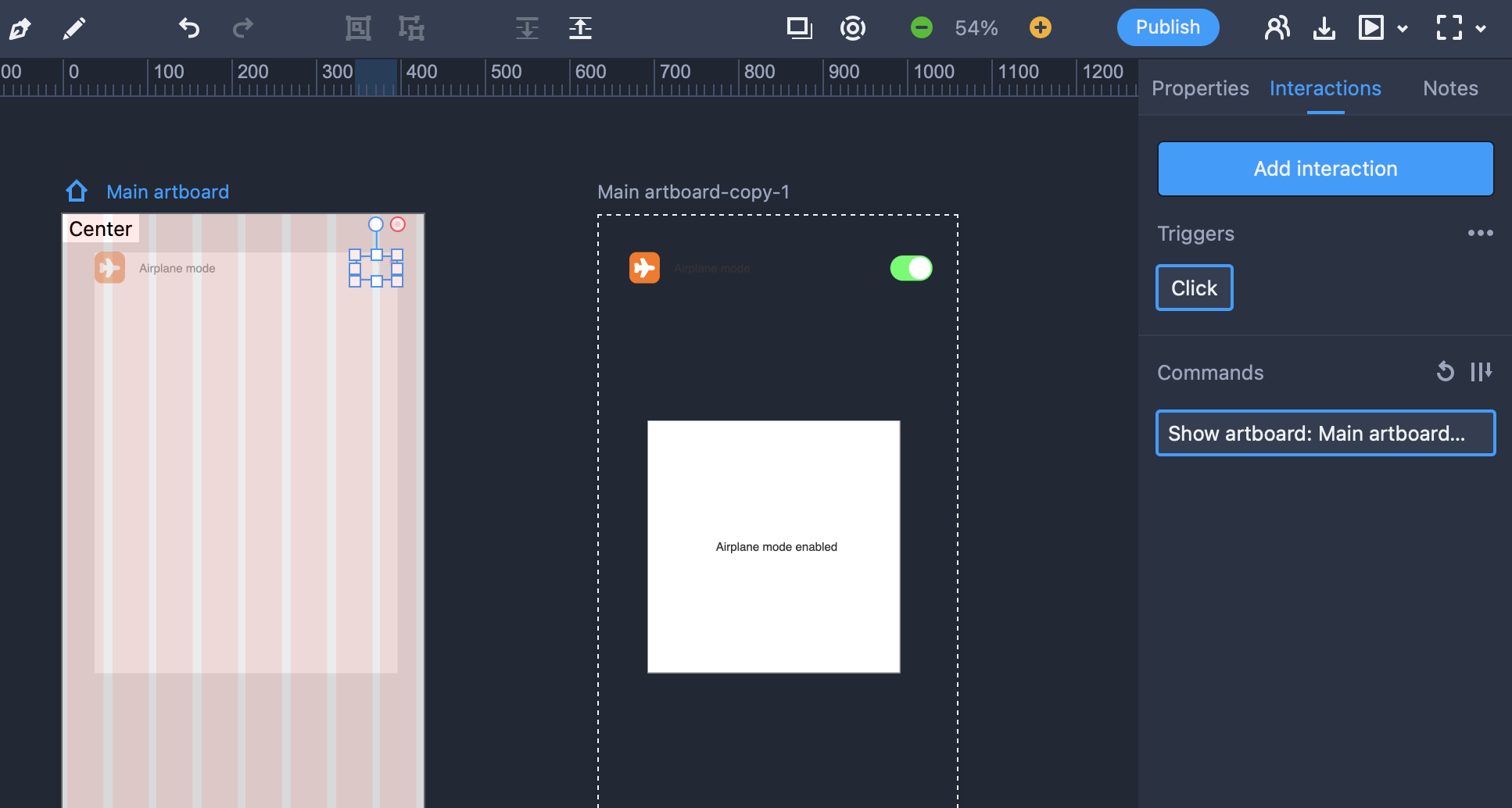Select the Click trigger box
Image resolution: width=1512 pixels, height=808 pixels.
coord(1194,288)
